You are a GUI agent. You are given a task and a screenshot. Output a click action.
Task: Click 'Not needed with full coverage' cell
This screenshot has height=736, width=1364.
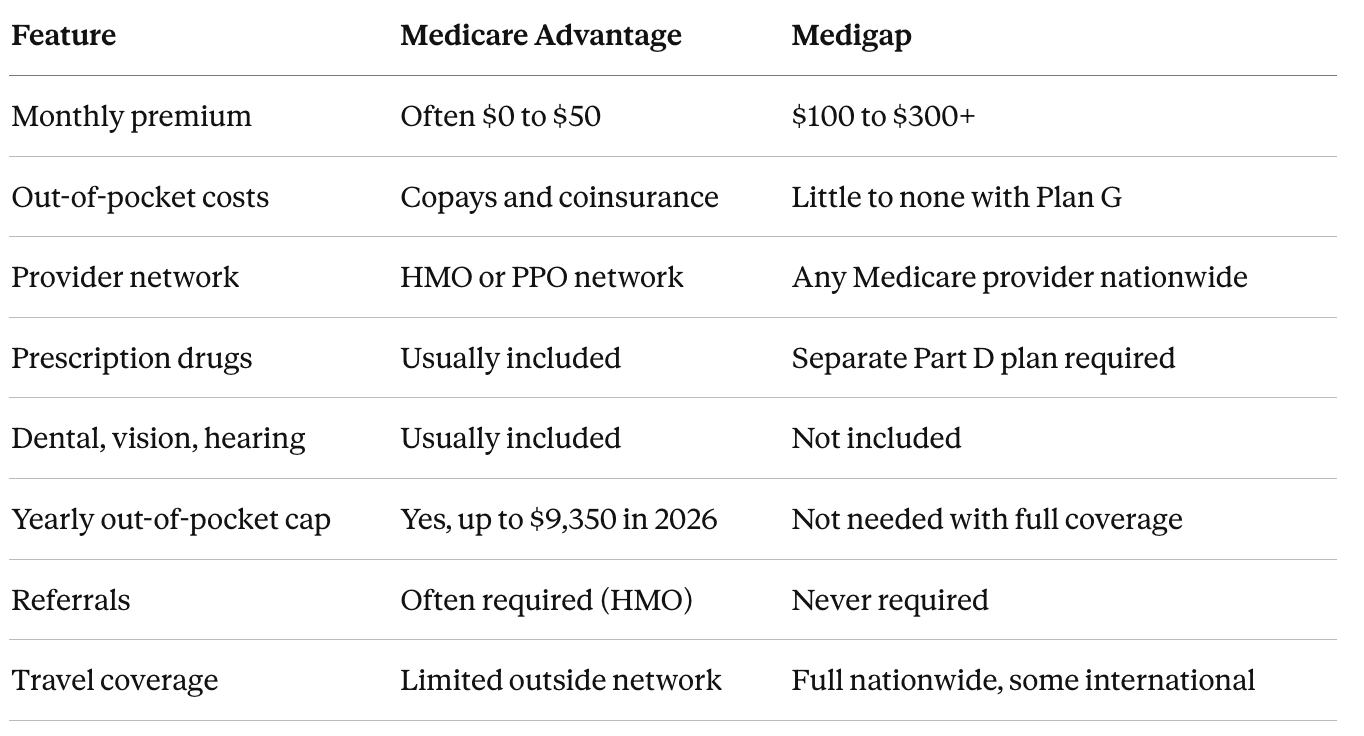tap(987, 520)
